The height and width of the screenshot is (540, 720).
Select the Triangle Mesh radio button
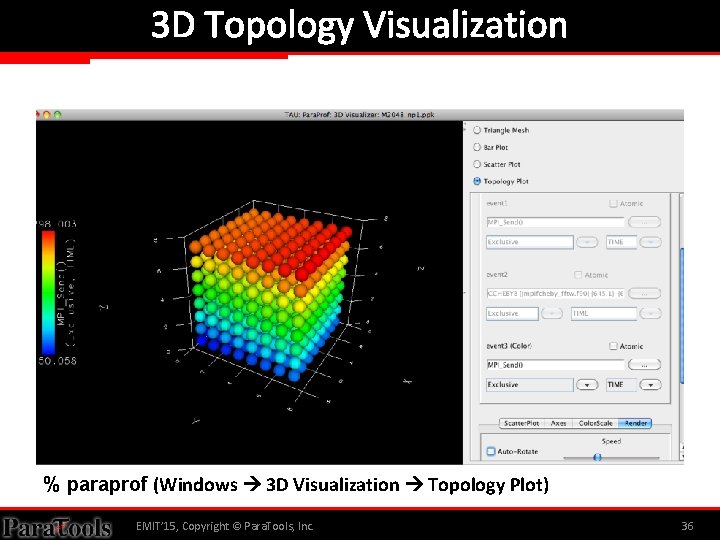tap(477, 130)
